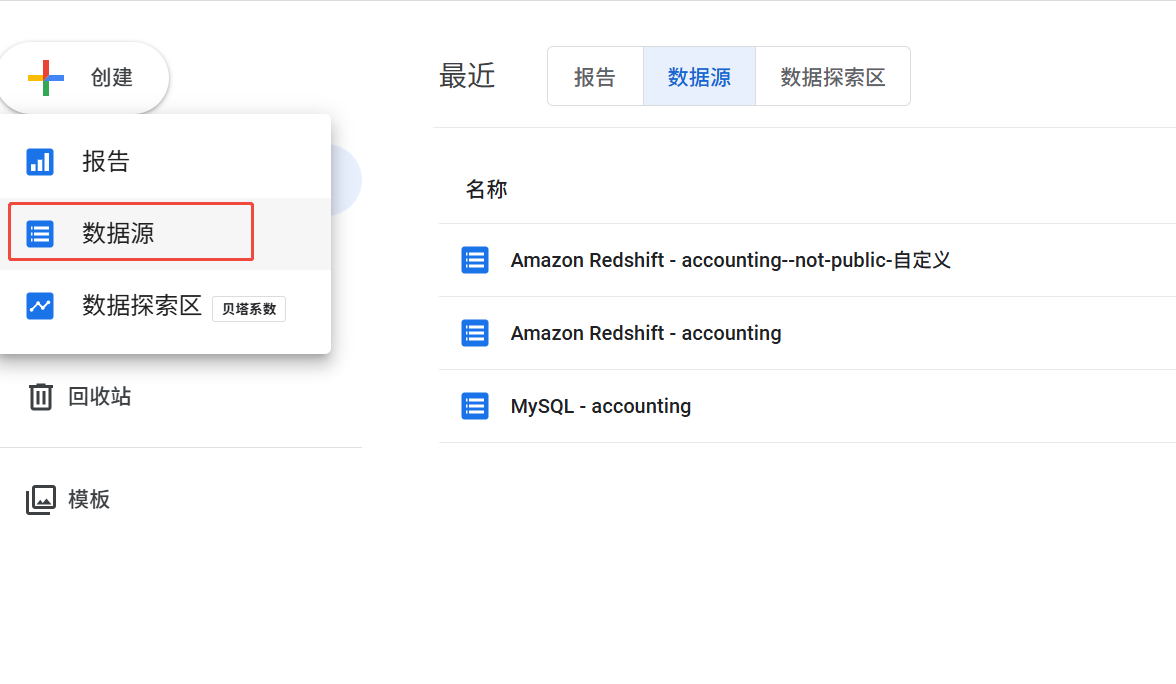Click the icon beside MySQL - accounting
Image resolution: width=1176 pixels, height=684 pixels.
pyautogui.click(x=475, y=406)
